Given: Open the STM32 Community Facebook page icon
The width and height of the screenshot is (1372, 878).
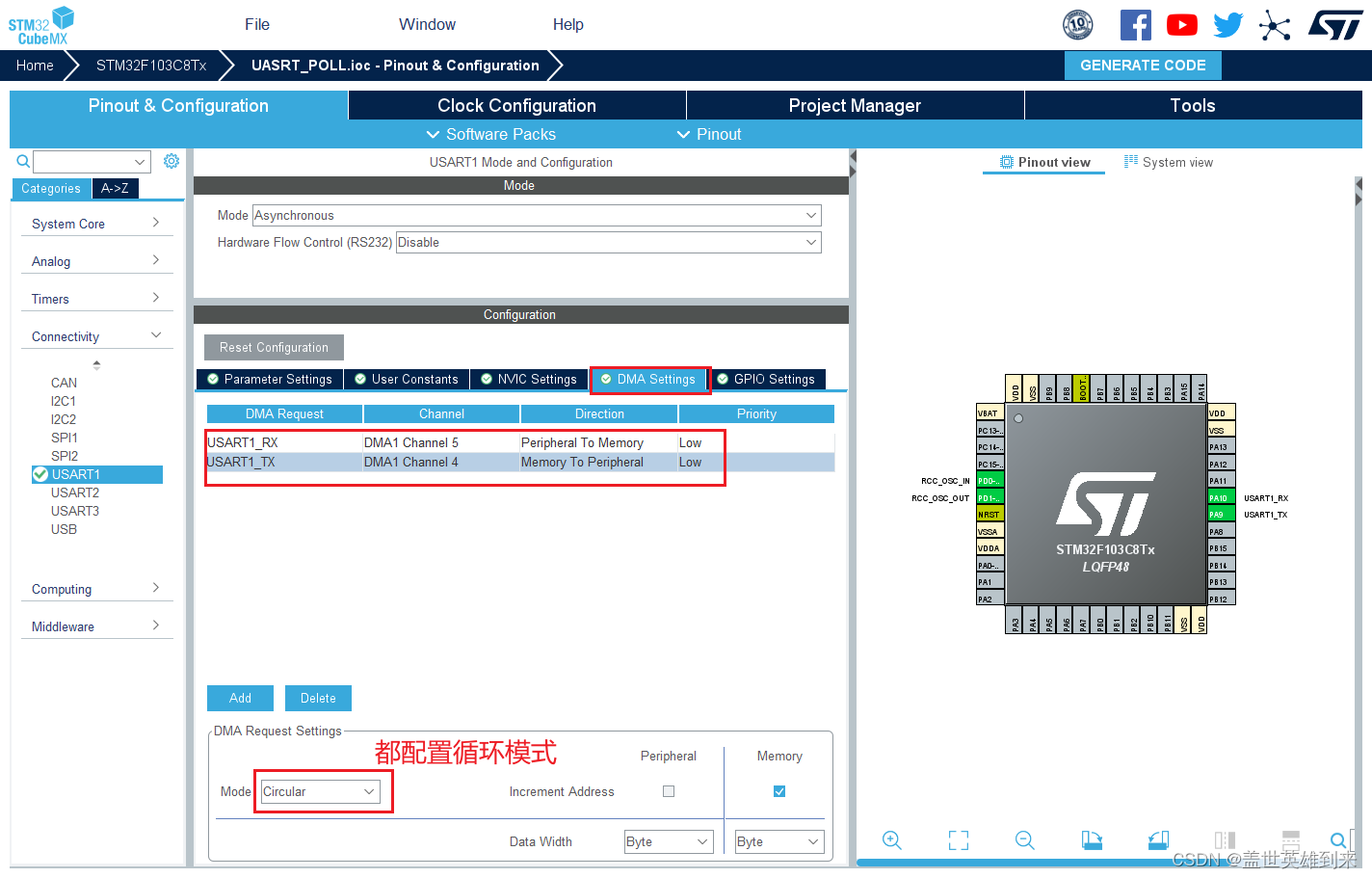Looking at the screenshot, I should (x=1135, y=24).
